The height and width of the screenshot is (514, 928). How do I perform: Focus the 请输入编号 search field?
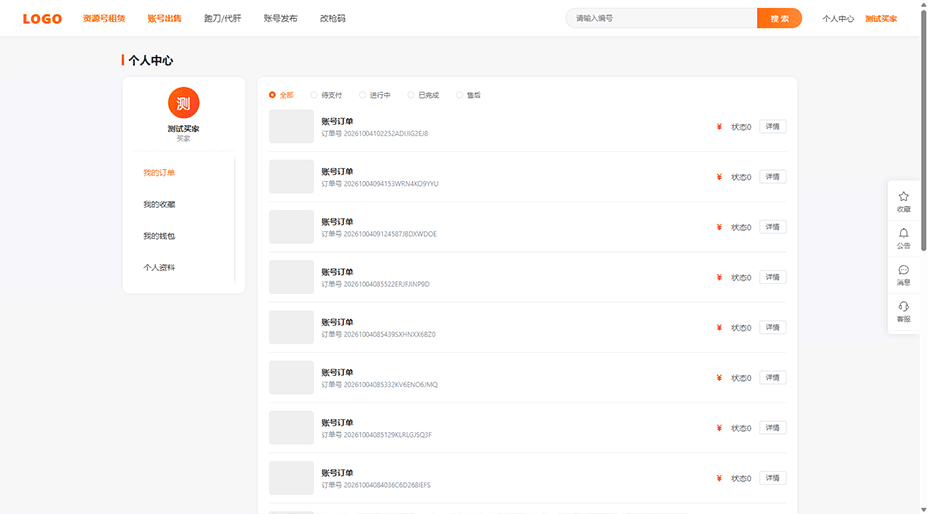click(662, 18)
